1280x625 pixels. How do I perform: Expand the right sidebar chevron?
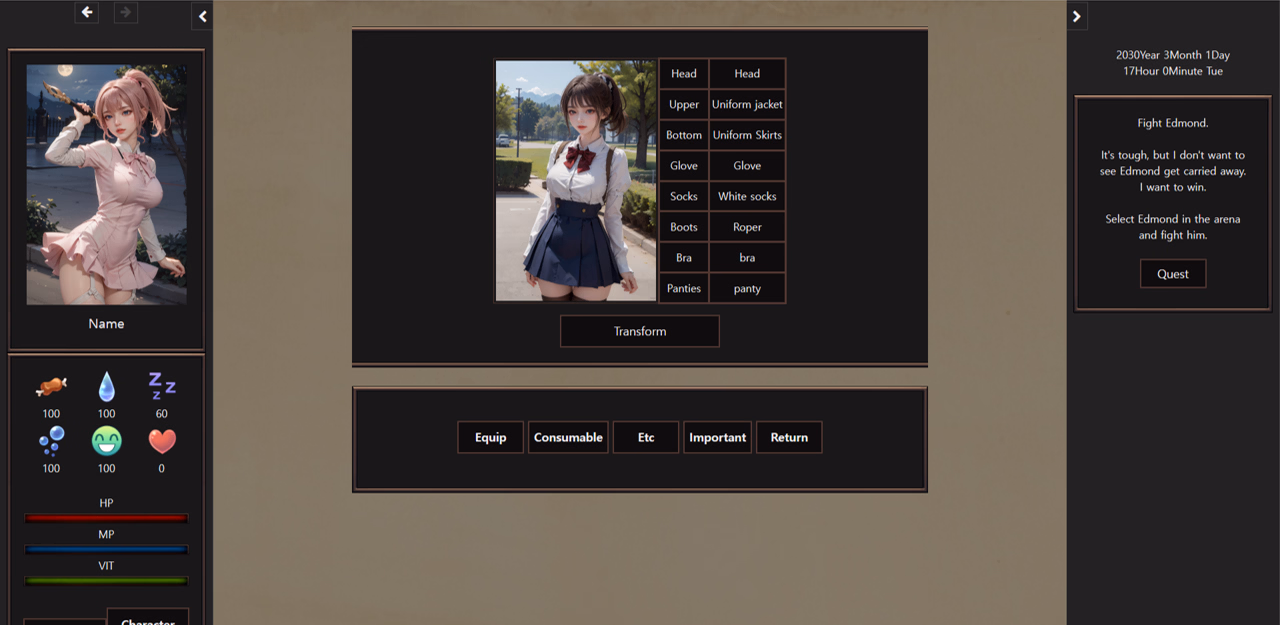point(1076,16)
